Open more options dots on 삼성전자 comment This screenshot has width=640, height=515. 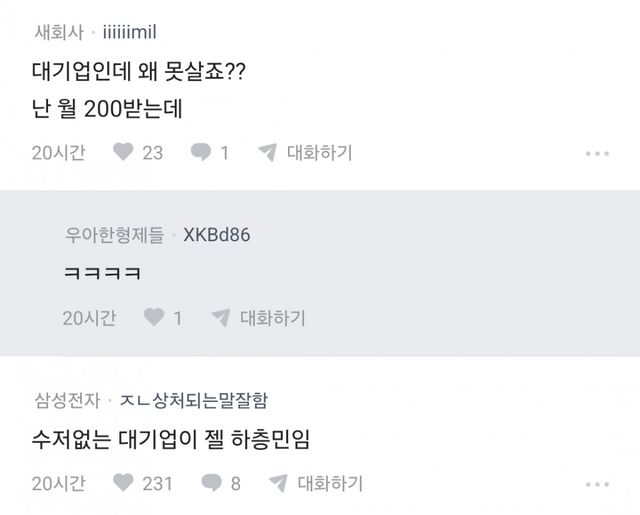(x=597, y=484)
